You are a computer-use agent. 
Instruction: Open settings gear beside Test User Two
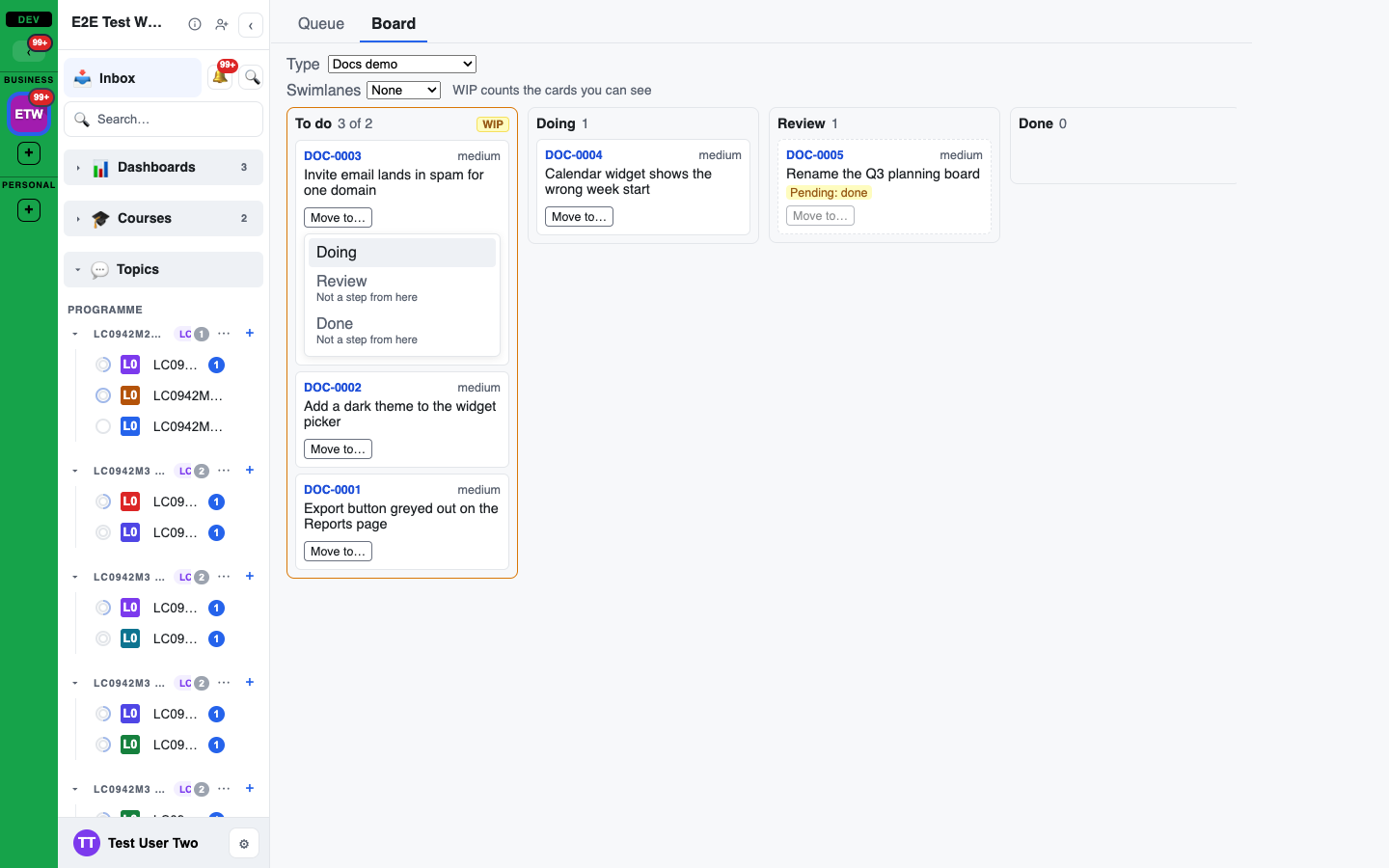click(x=244, y=844)
